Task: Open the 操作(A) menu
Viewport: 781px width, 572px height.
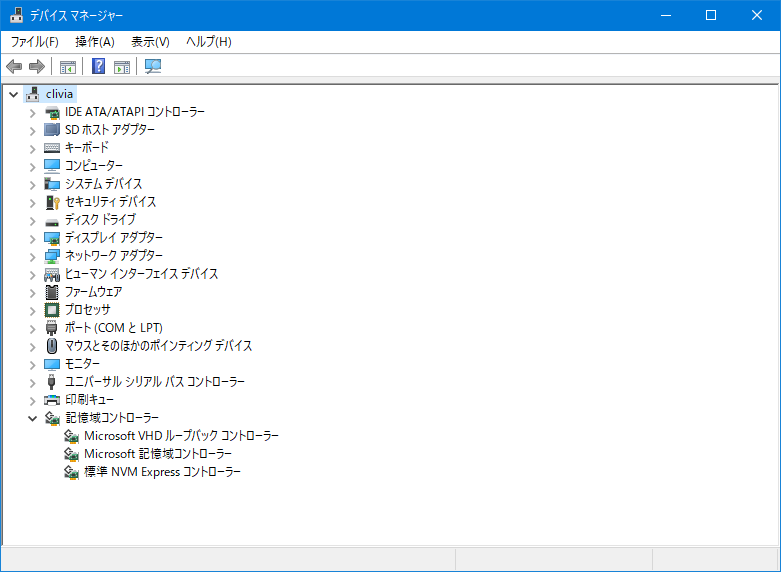Action: 95,42
